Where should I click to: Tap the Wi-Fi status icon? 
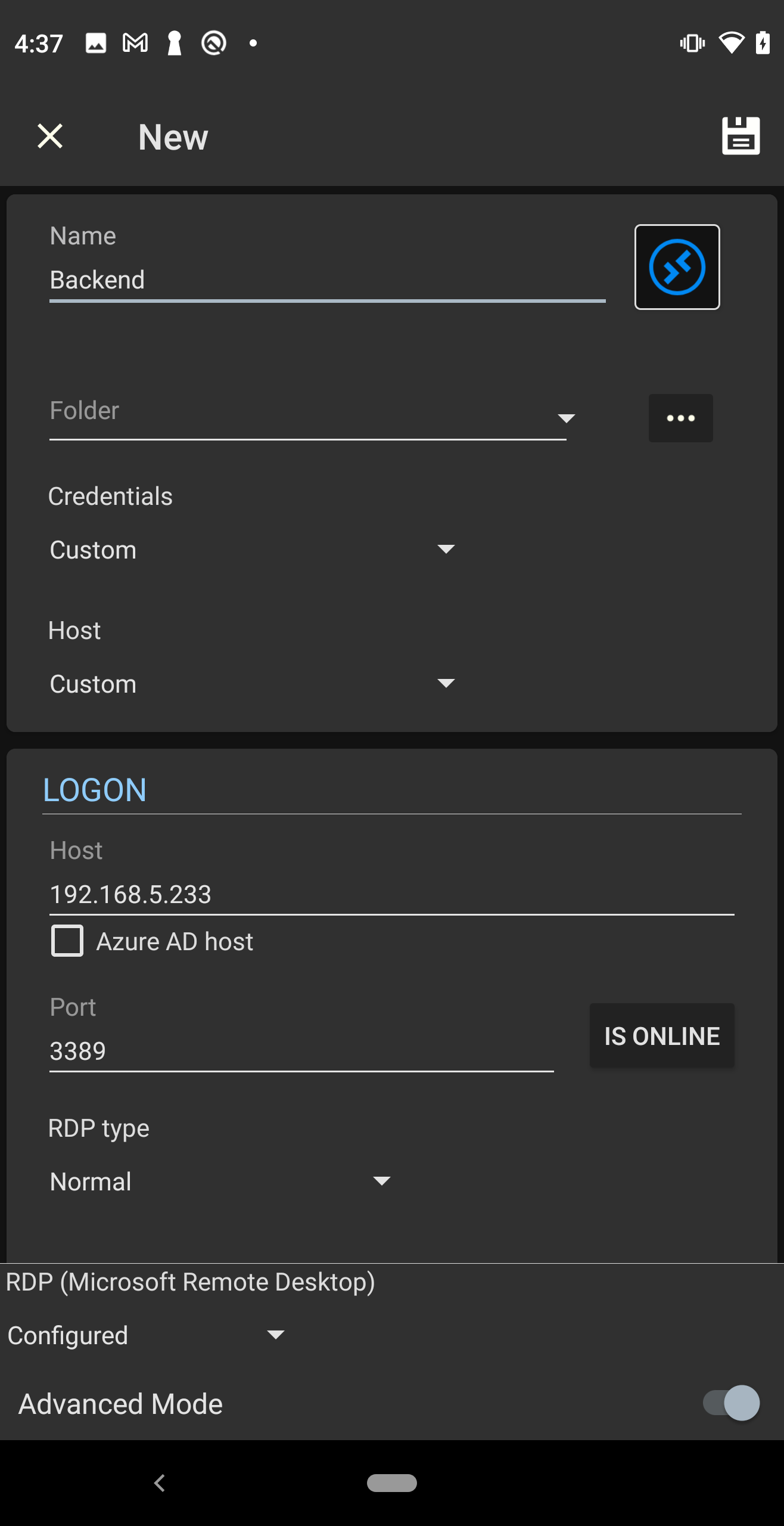point(731,43)
